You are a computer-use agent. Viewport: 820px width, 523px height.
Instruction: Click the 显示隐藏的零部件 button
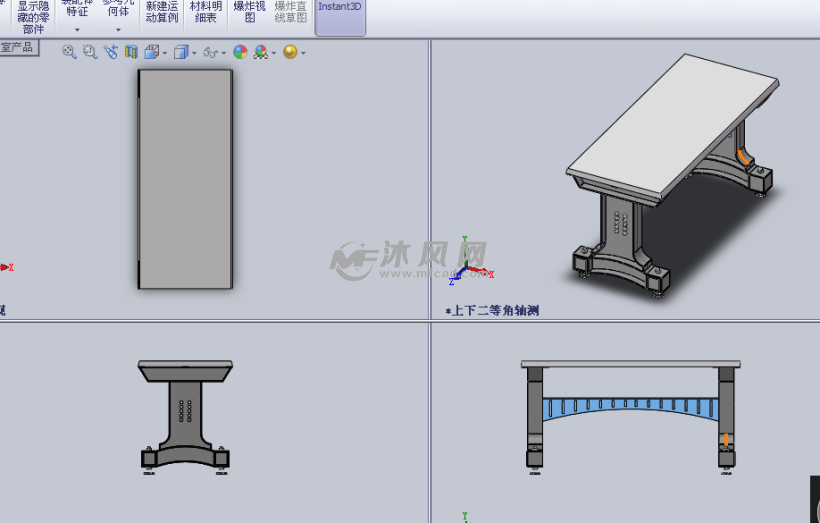33,17
